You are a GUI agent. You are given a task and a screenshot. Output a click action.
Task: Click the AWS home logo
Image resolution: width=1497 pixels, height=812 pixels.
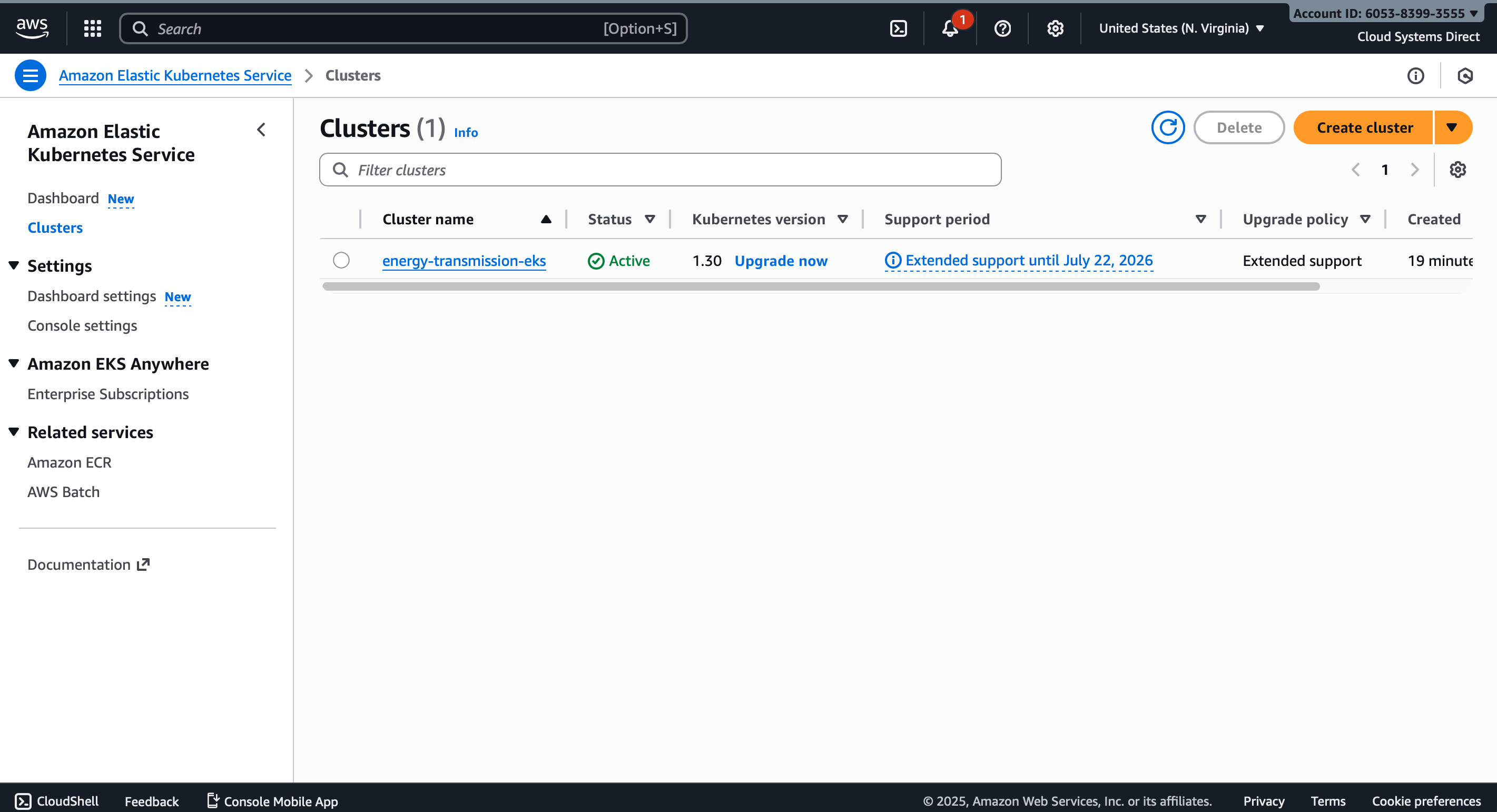tap(33, 27)
